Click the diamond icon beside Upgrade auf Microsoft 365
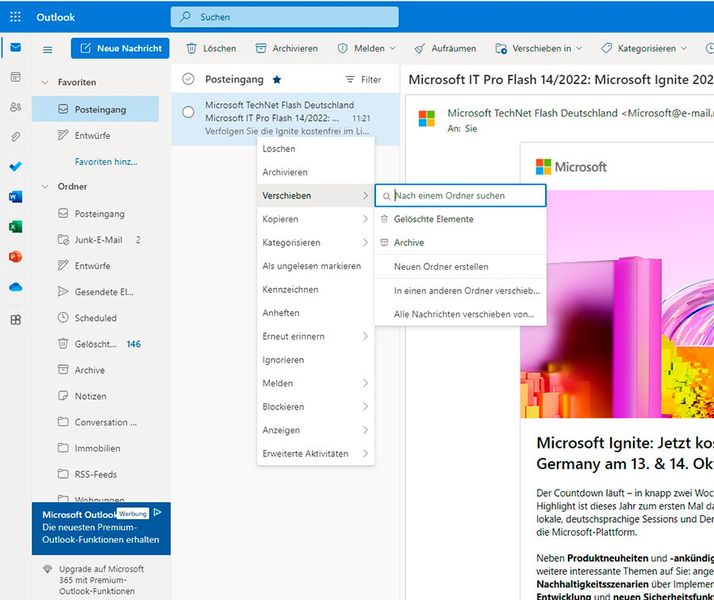This screenshot has height=600, width=714. [47, 569]
